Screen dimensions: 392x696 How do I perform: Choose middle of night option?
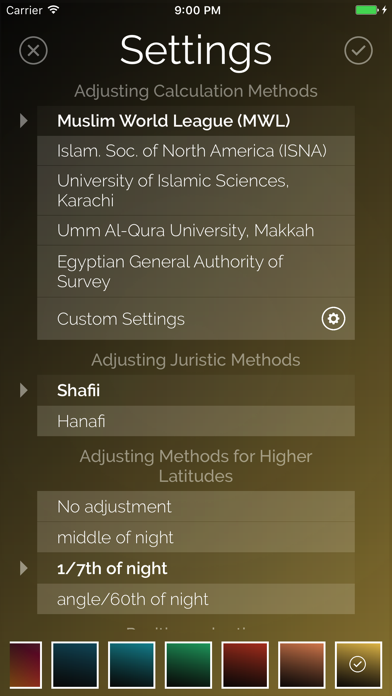196,537
